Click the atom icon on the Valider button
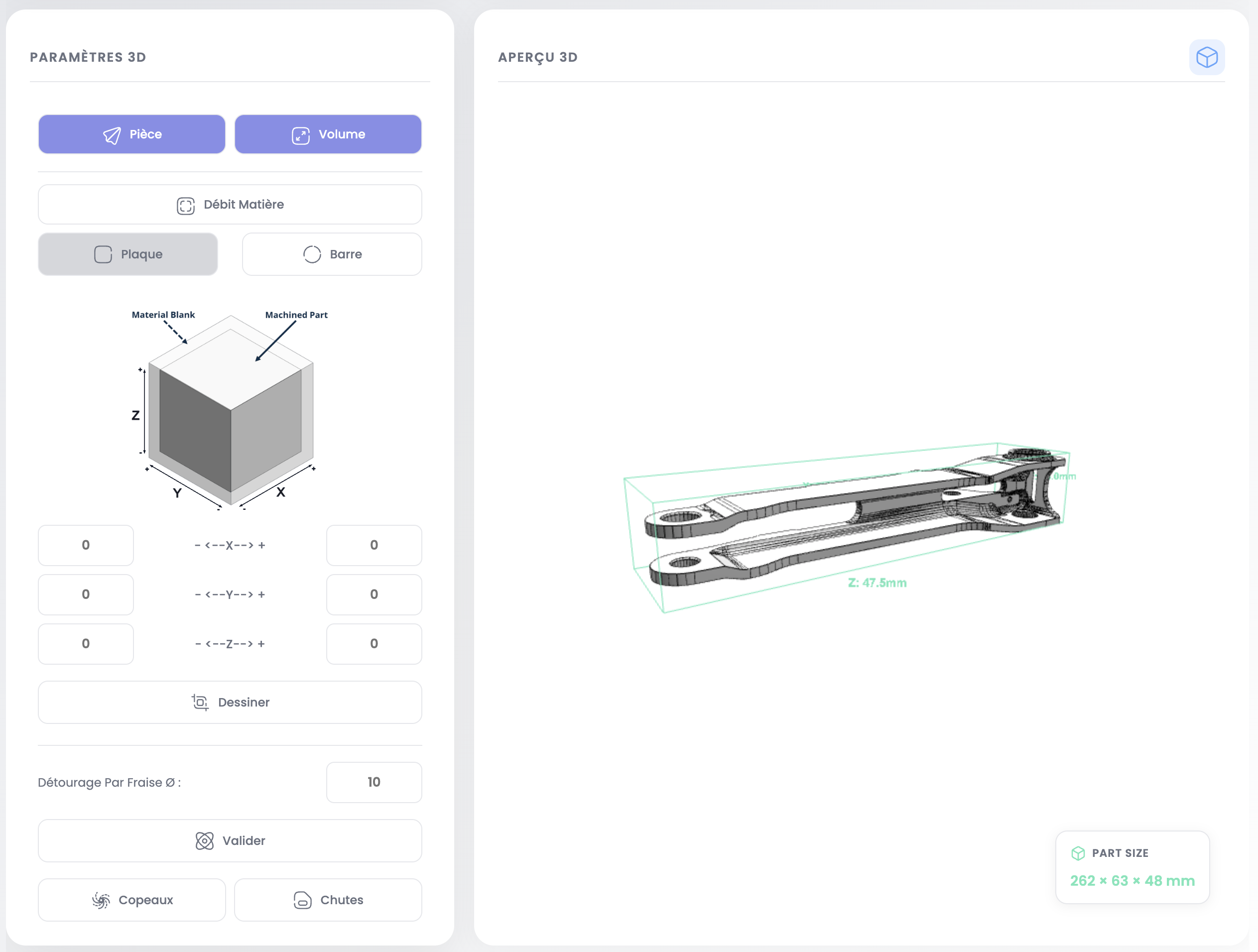1258x952 pixels. [204, 840]
